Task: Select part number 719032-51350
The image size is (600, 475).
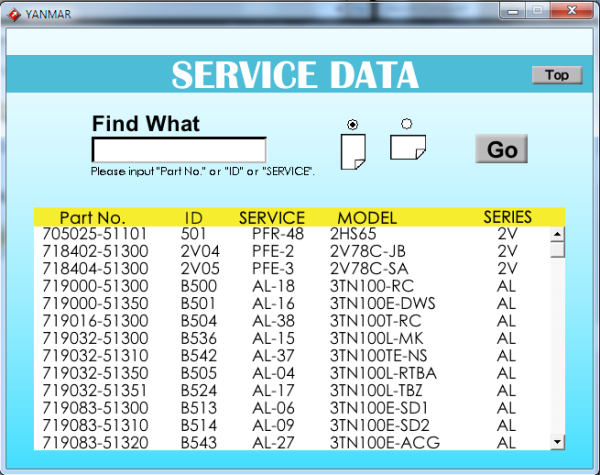Action: (95, 373)
